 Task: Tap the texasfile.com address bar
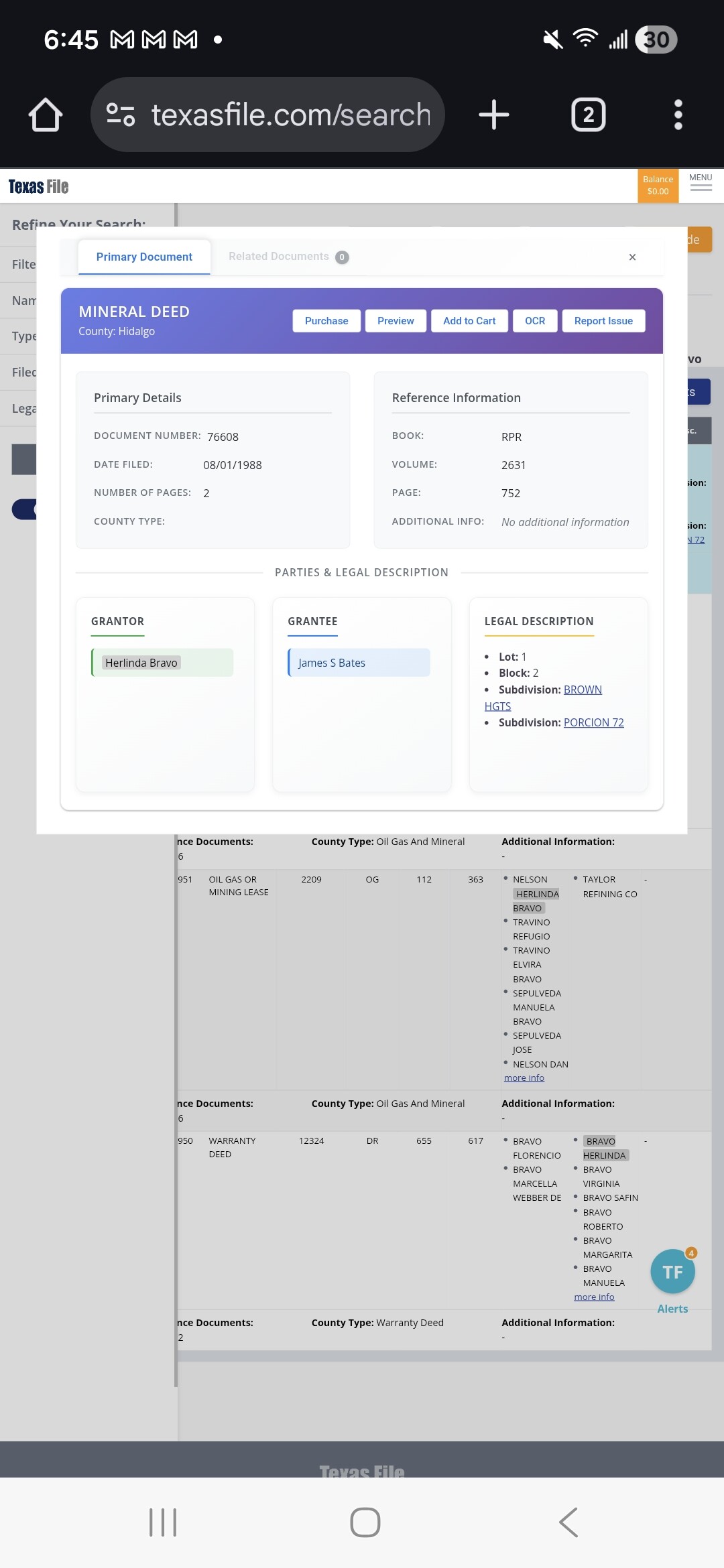pyautogui.click(x=291, y=115)
